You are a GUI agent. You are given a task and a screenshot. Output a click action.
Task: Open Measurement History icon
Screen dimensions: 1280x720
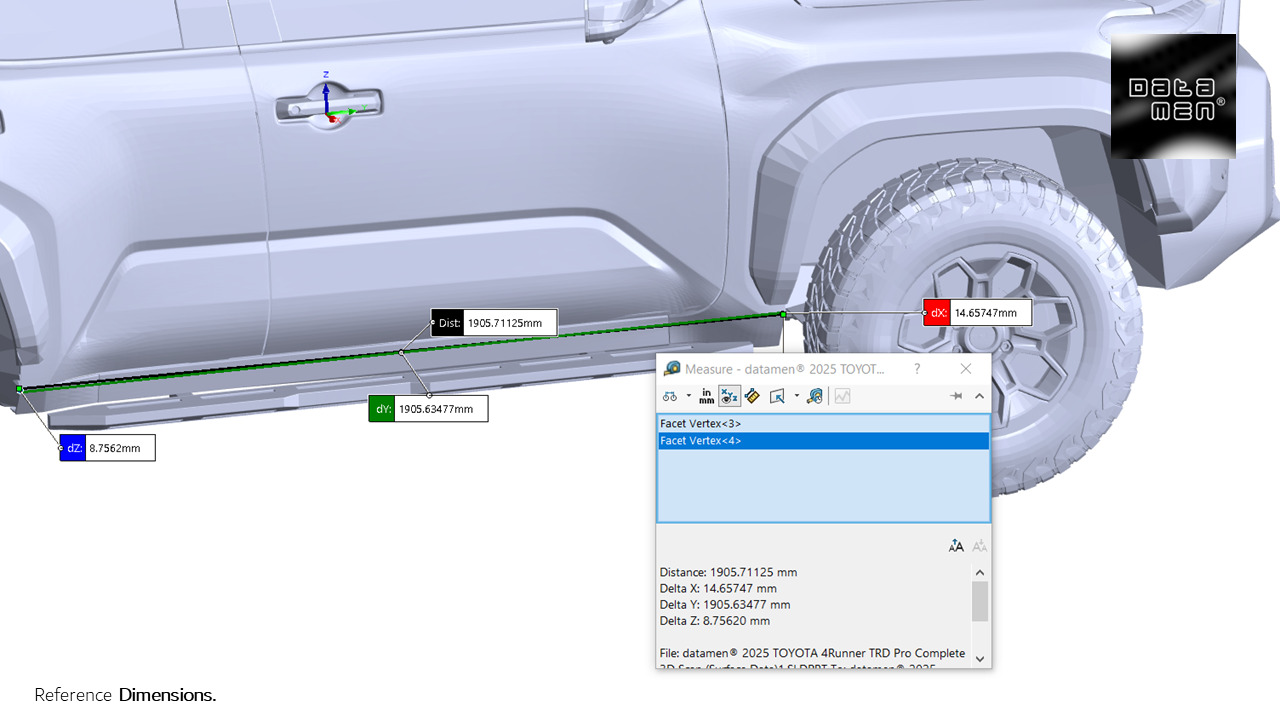pyautogui.click(x=815, y=396)
